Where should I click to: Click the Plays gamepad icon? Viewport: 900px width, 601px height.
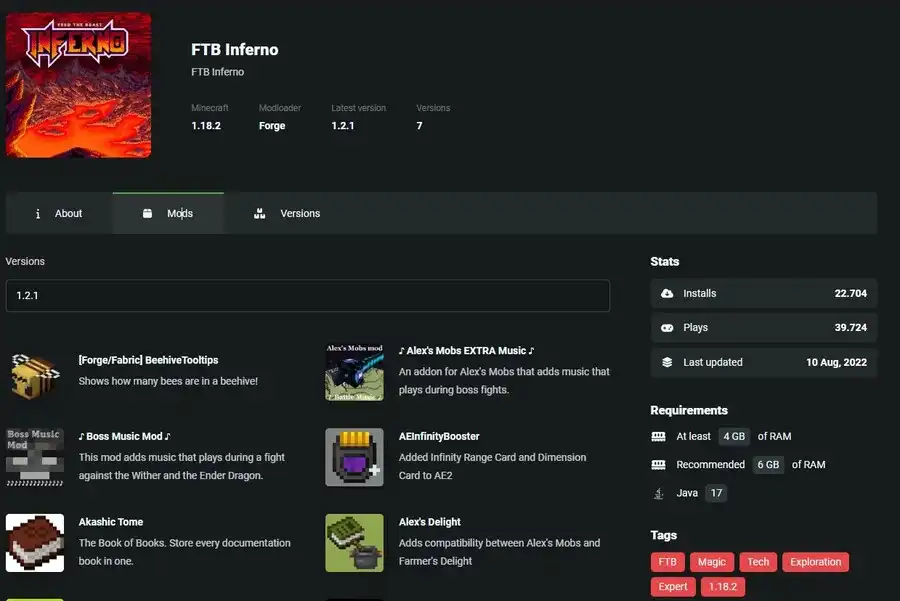pyautogui.click(x=667, y=328)
